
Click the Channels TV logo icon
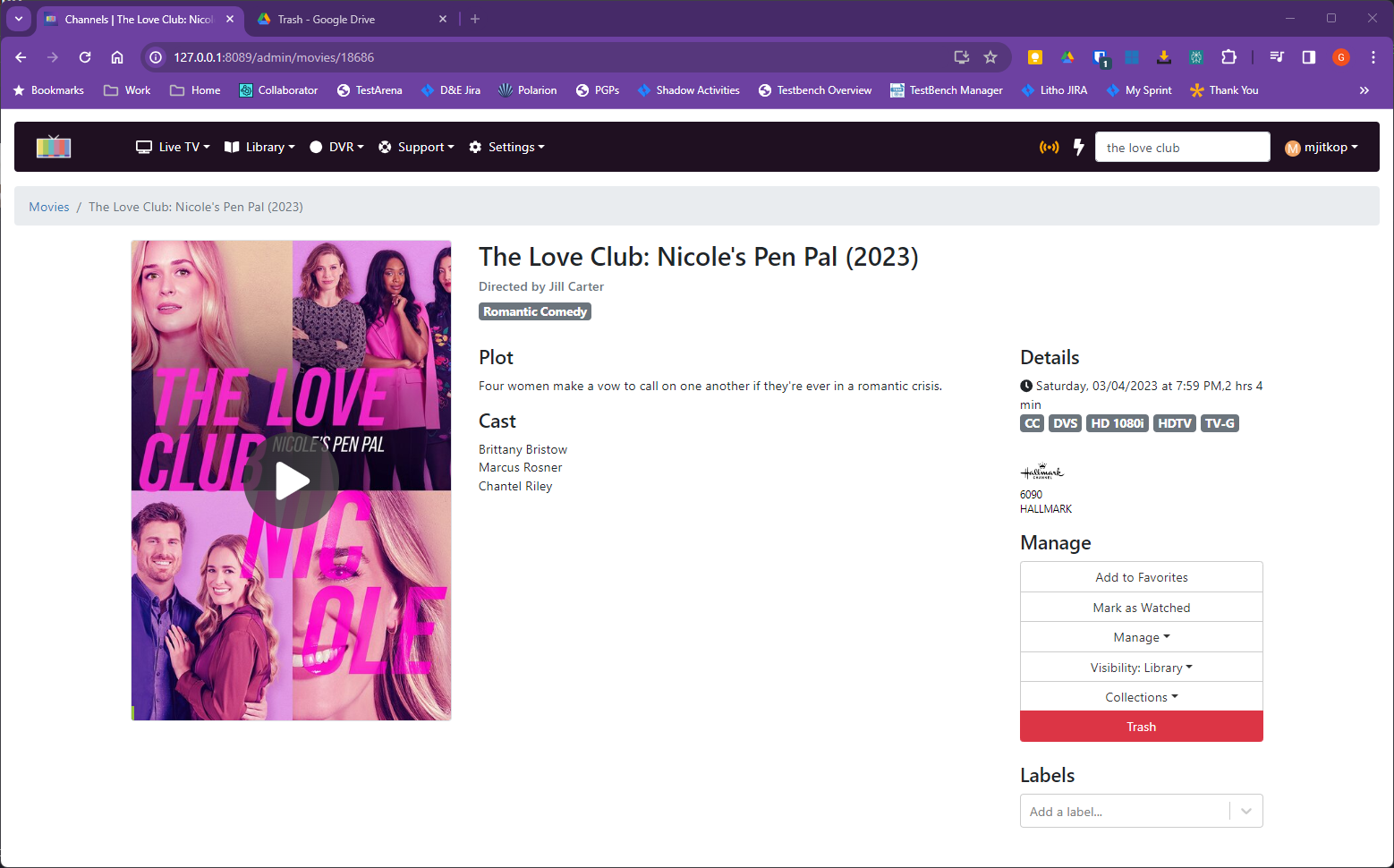[54, 147]
